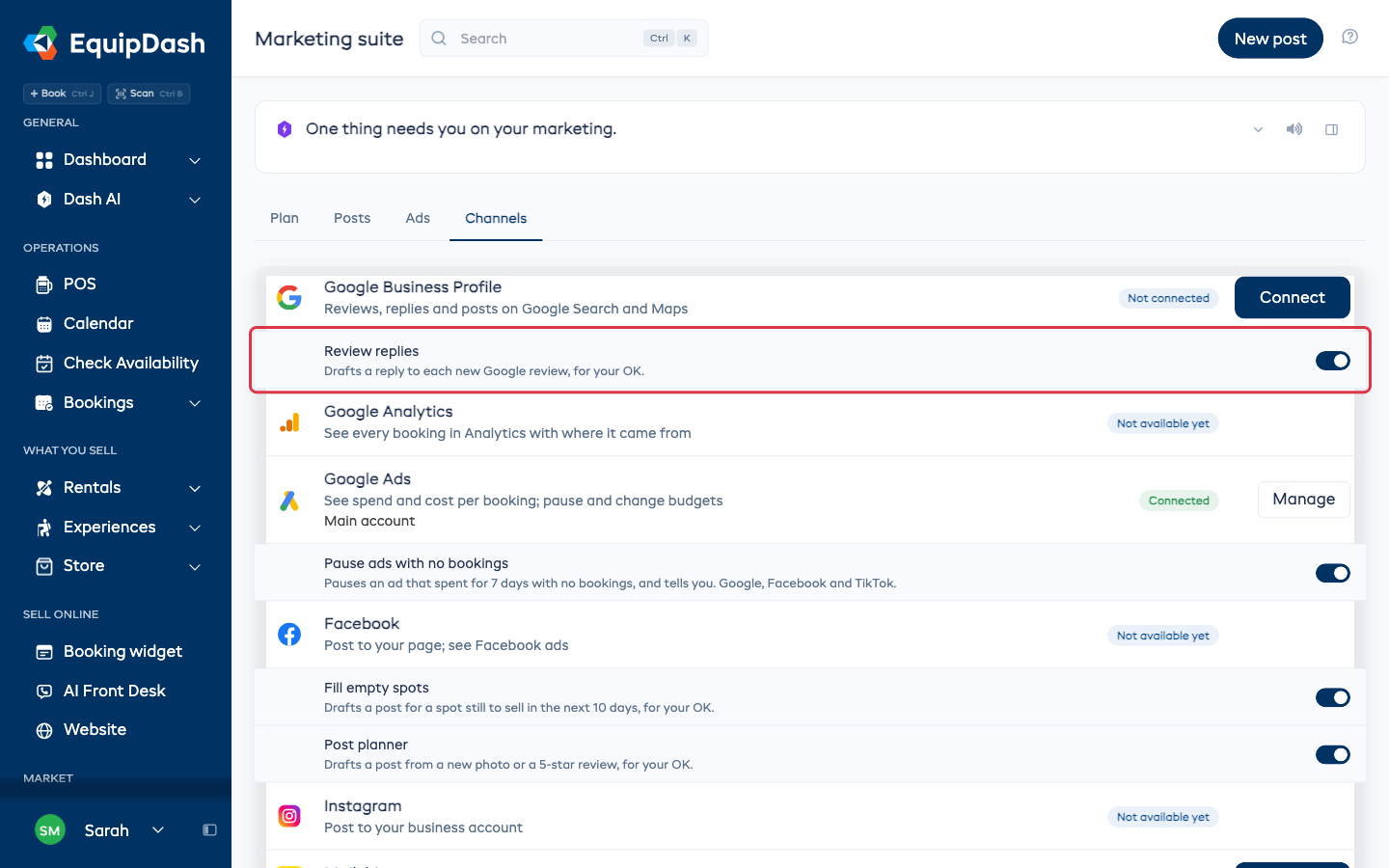
Task: Open help via the question mark icon
Action: point(1350,37)
